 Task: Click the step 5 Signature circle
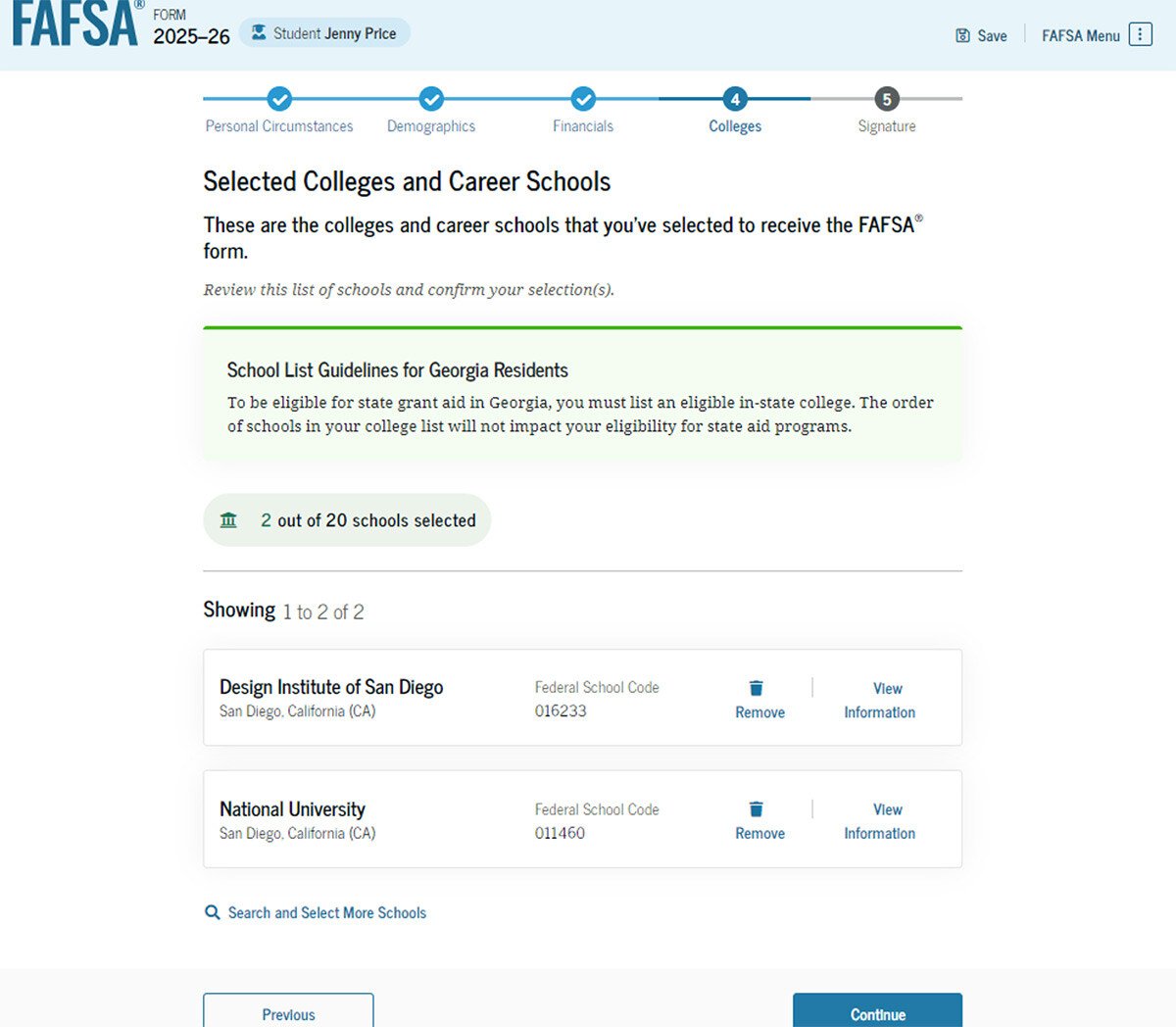tap(887, 99)
